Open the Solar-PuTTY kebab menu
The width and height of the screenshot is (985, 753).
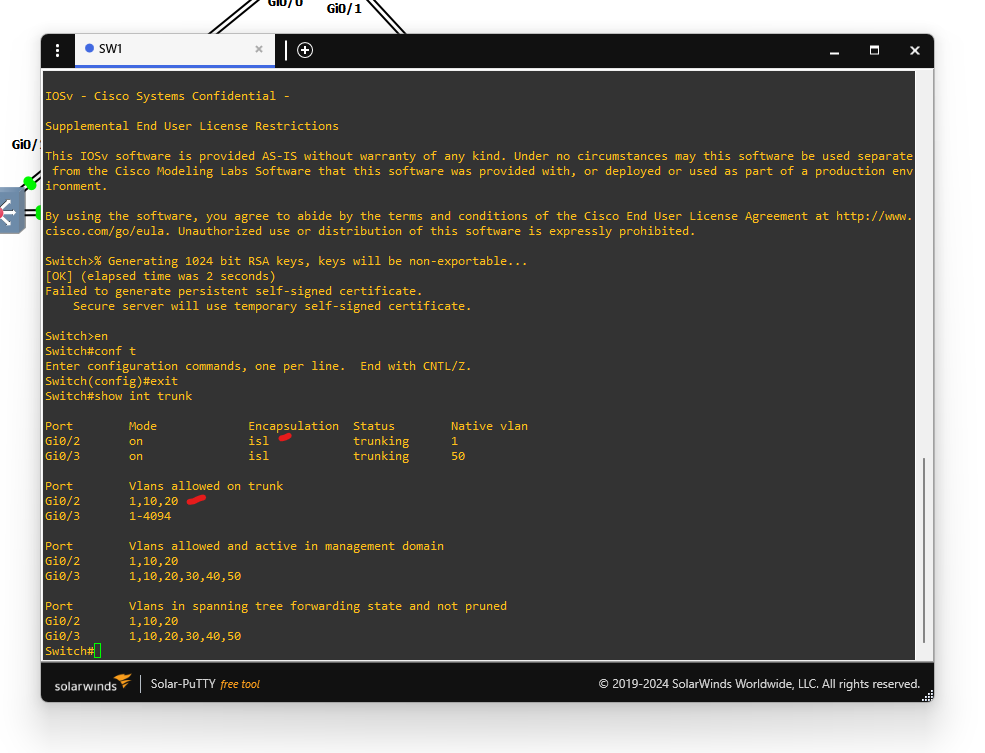pos(57,50)
